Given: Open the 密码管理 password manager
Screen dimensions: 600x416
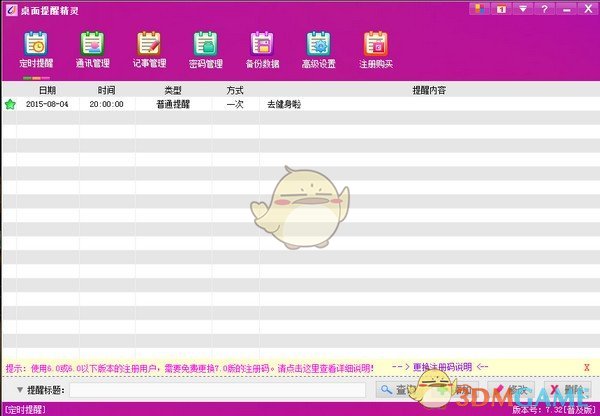Looking at the screenshot, I should pos(206,48).
